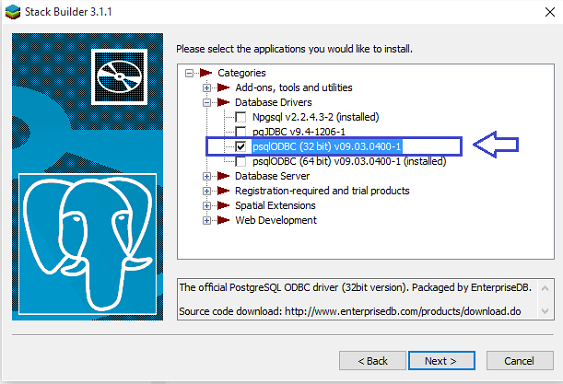Go to the previous step with the Back button

(x=372, y=361)
